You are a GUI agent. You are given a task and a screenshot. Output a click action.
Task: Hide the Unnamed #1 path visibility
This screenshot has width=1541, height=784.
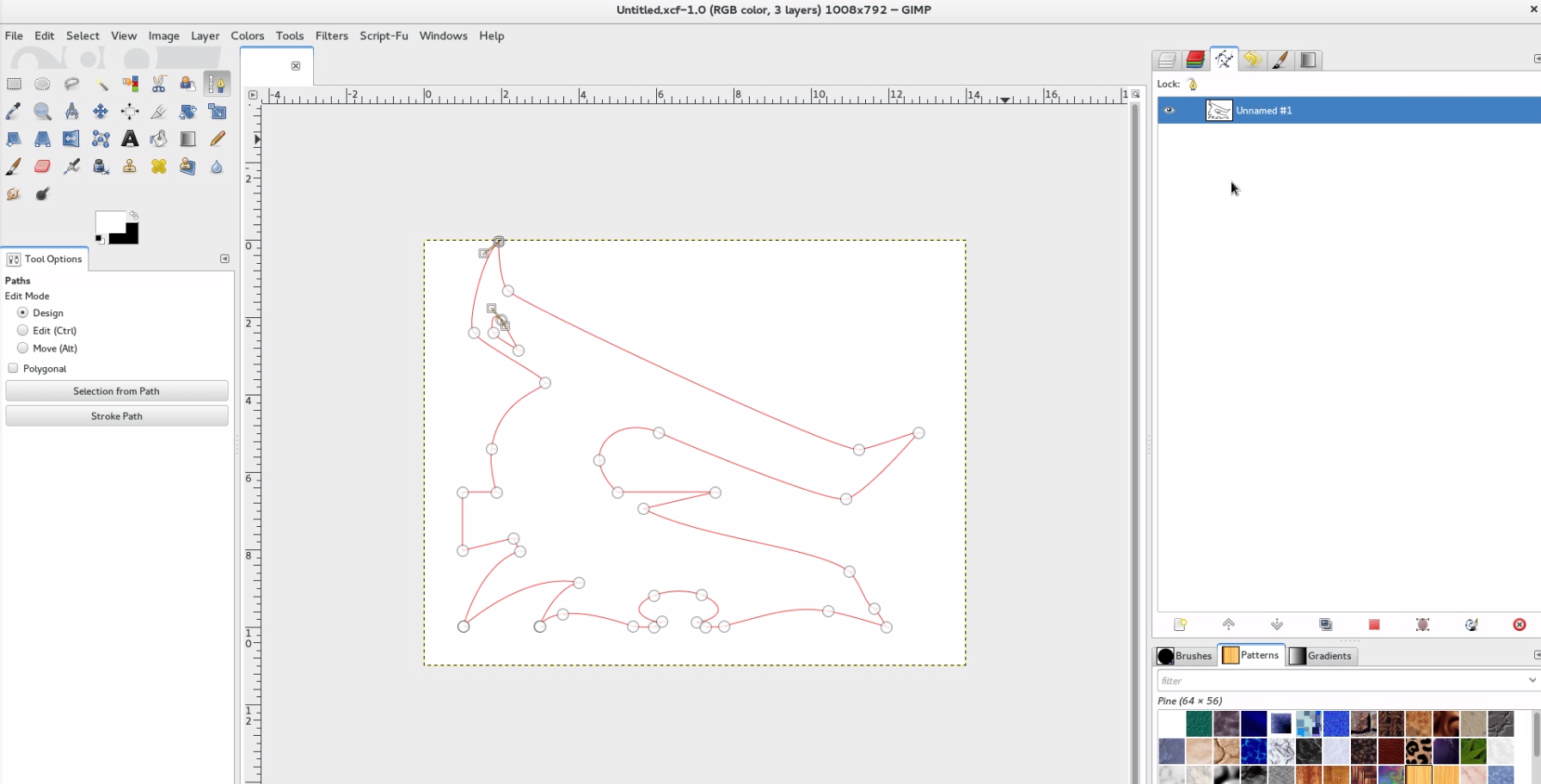pos(1169,111)
